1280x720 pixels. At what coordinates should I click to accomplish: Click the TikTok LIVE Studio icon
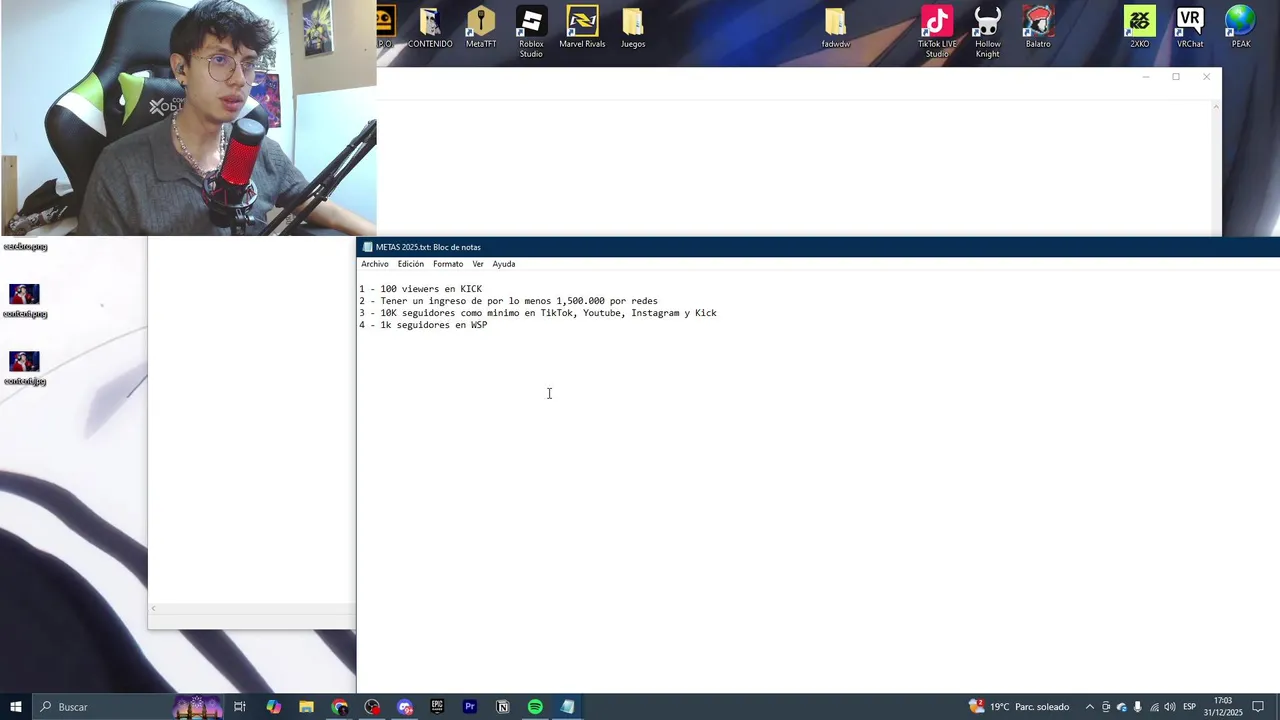pyautogui.click(x=937, y=32)
